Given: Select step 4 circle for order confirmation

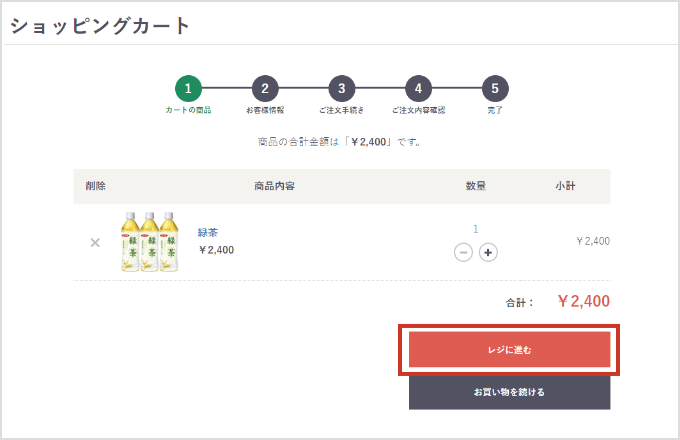Looking at the screenshot, I should tap(418, 88).
